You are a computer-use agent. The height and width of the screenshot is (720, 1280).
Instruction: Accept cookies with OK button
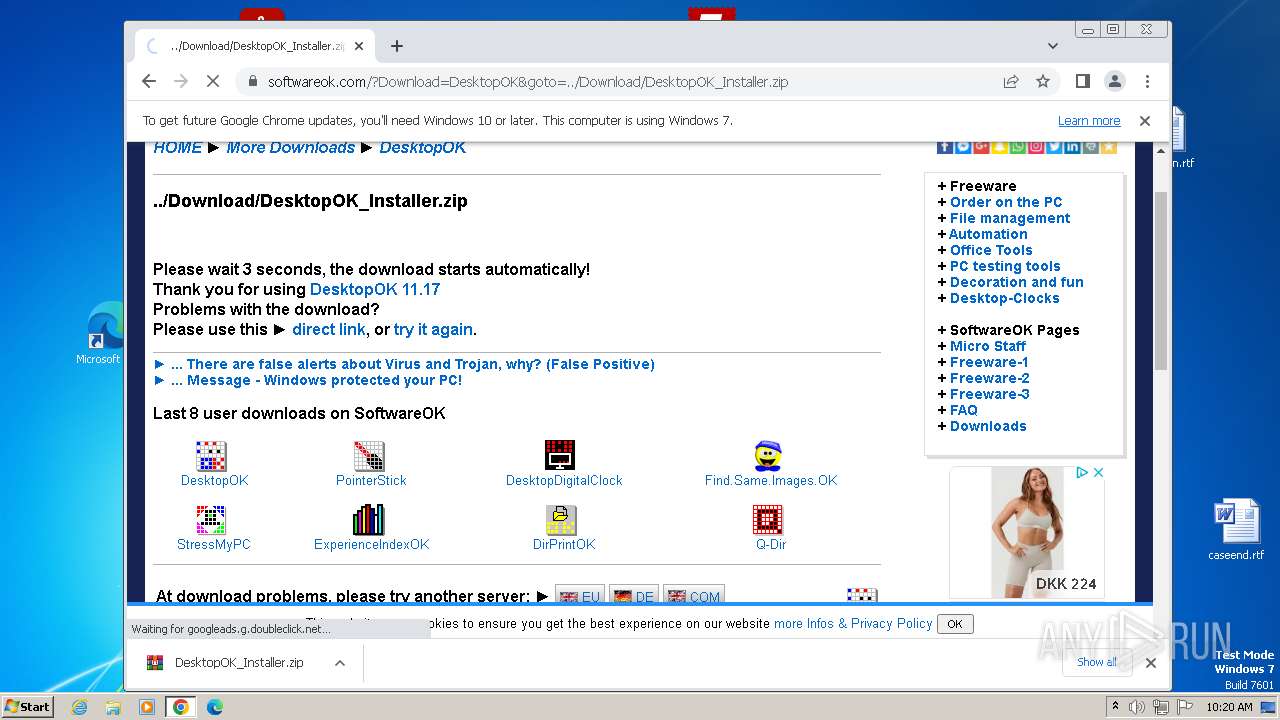pyautogui.click(x=955, y=624)
